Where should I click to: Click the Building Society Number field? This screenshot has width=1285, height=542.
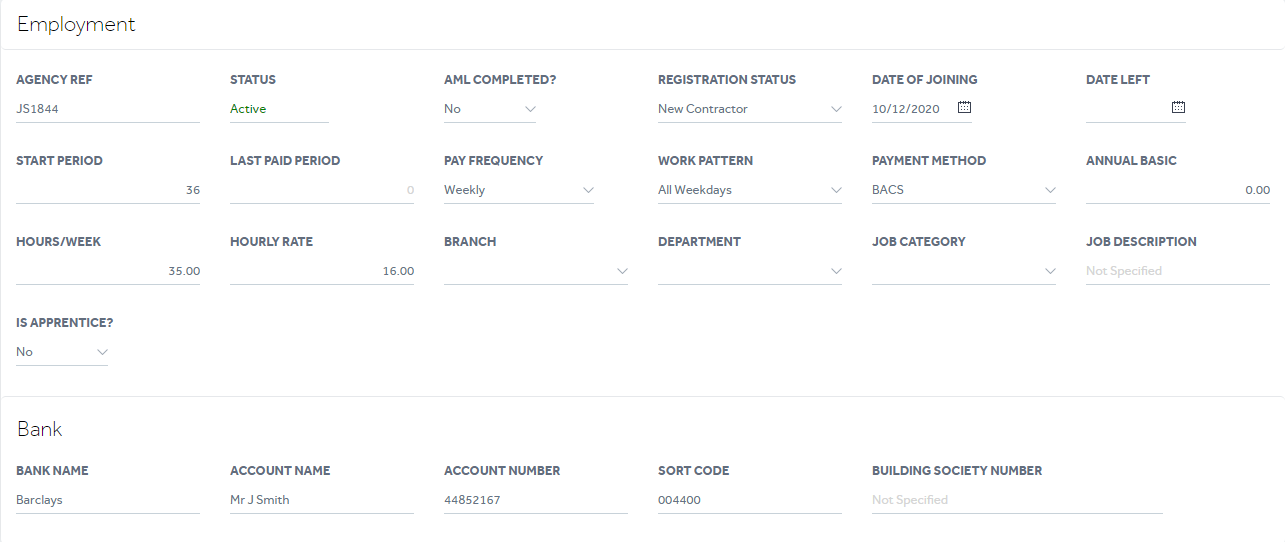1017,500
